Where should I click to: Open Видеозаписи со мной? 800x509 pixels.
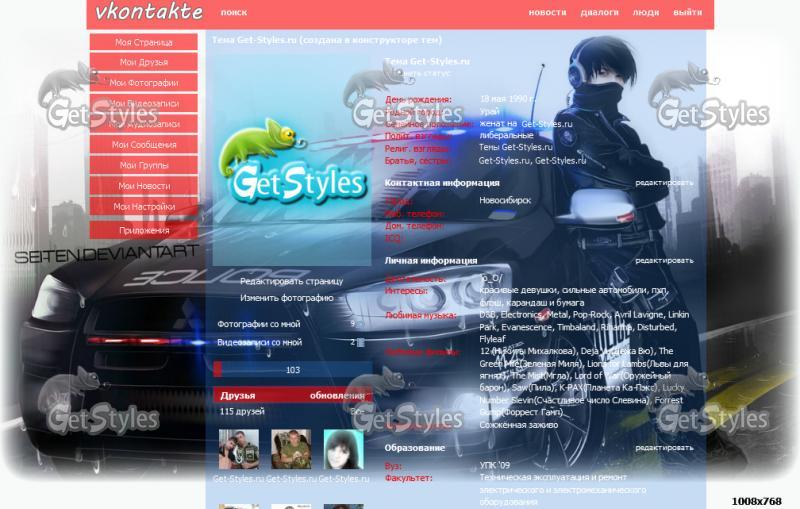pyautogui.click(x=259, y=342)
